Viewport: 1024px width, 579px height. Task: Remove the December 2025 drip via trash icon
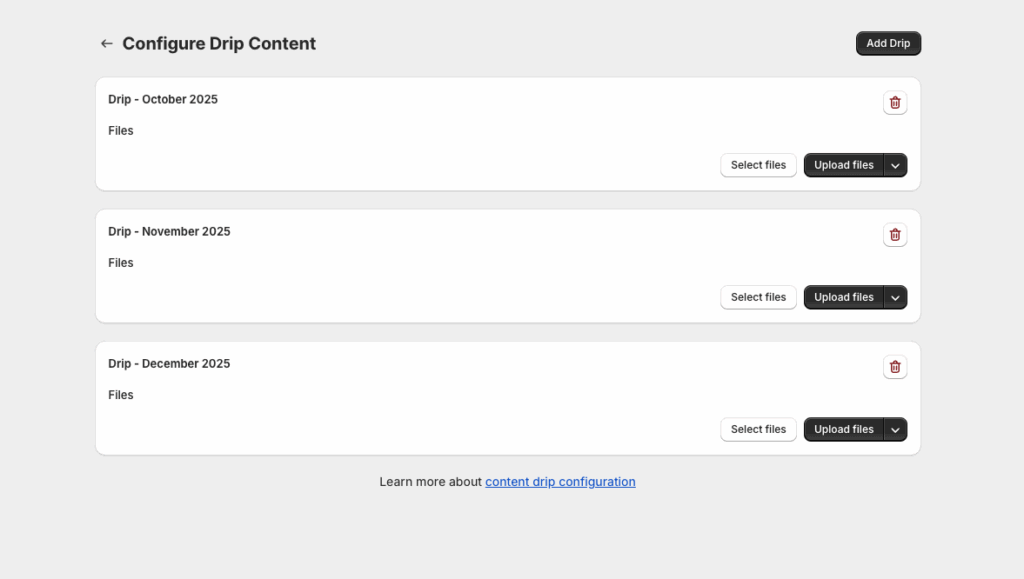coord(895,367)
